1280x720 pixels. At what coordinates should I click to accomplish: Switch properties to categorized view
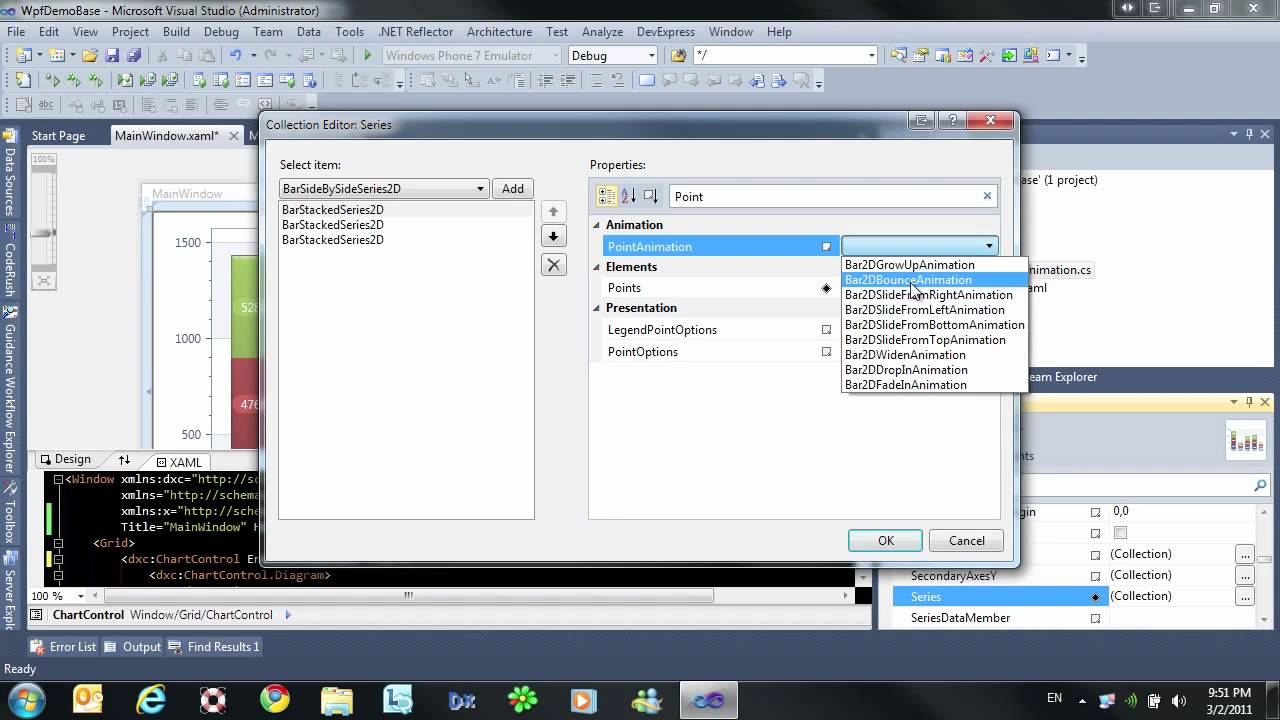pyautogui.click(x=606, y=196)
